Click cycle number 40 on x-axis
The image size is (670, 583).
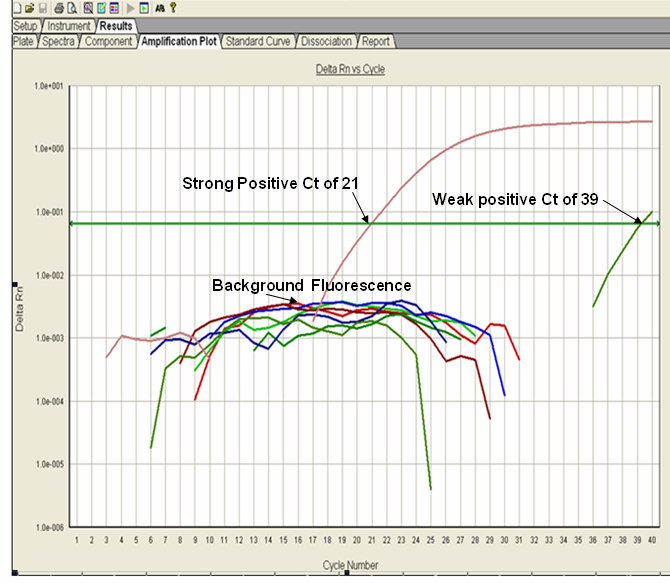[x=652, y=540]
